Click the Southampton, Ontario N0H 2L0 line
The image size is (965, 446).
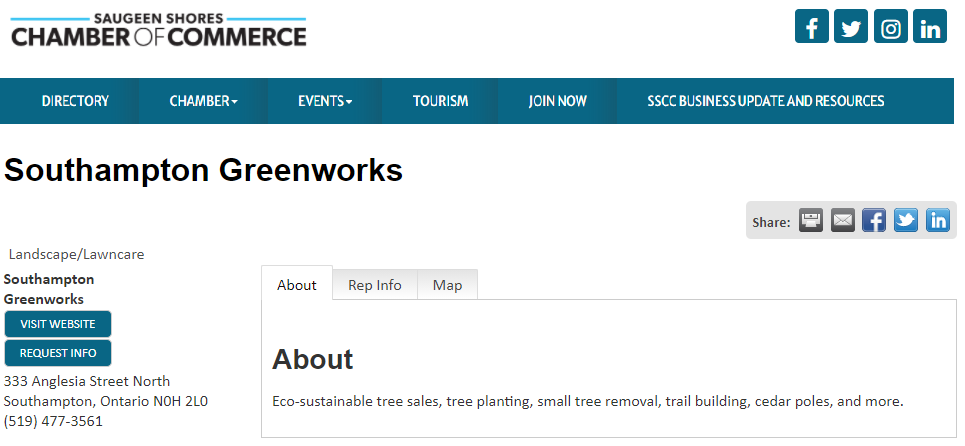(106, 402)
